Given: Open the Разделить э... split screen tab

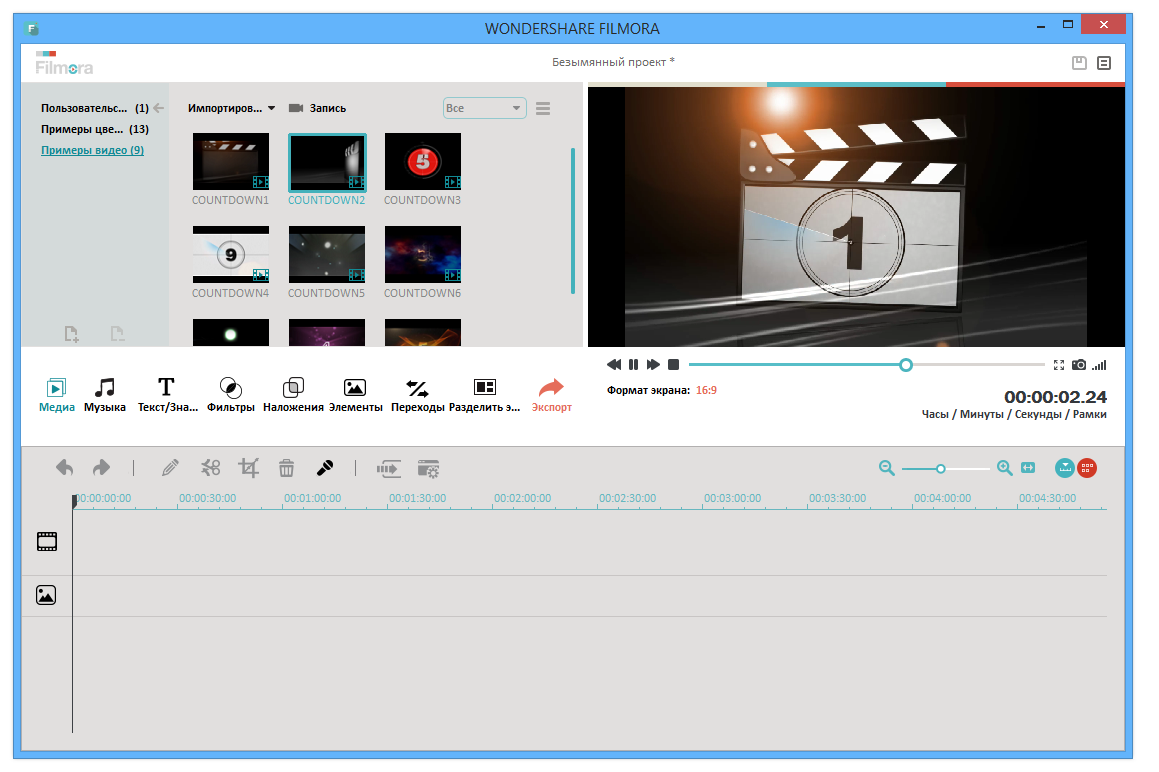Looking at the screenshot, I should [484, 395].
